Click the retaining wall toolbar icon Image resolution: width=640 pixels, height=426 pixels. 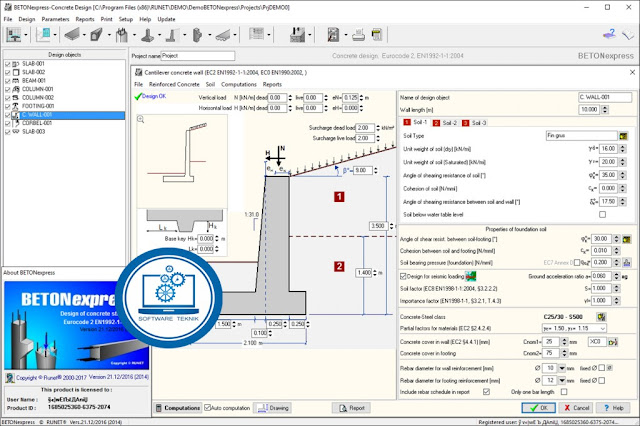point(172,35)
